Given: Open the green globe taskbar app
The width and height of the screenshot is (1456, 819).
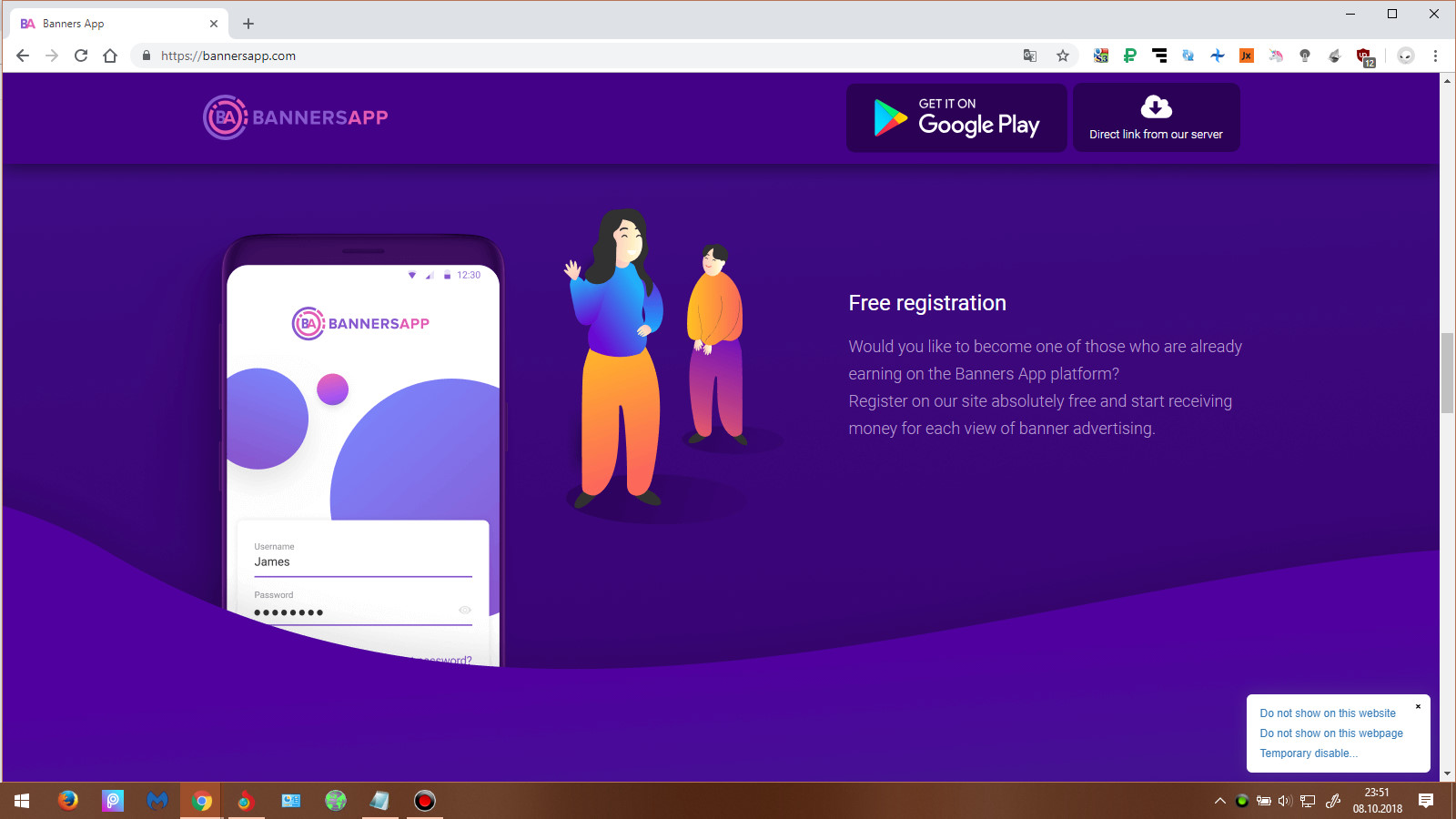Looking at the screenshot, I should [x=335, y=801].
